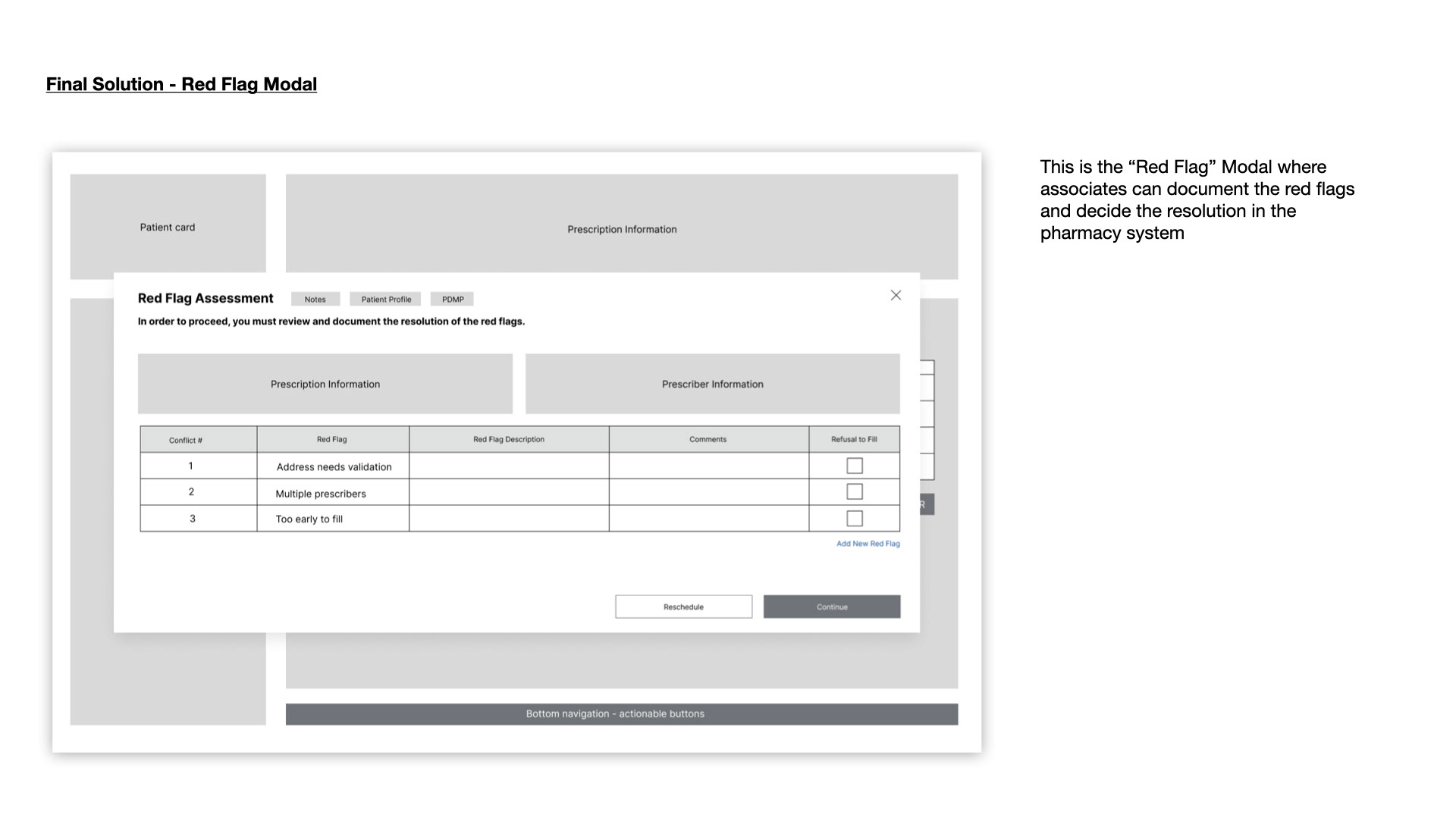Check Refusal to Fill for conflict 1
The height and width of the screenshot is (819, 1456).
pyautogui.click(x=855, y=466)
